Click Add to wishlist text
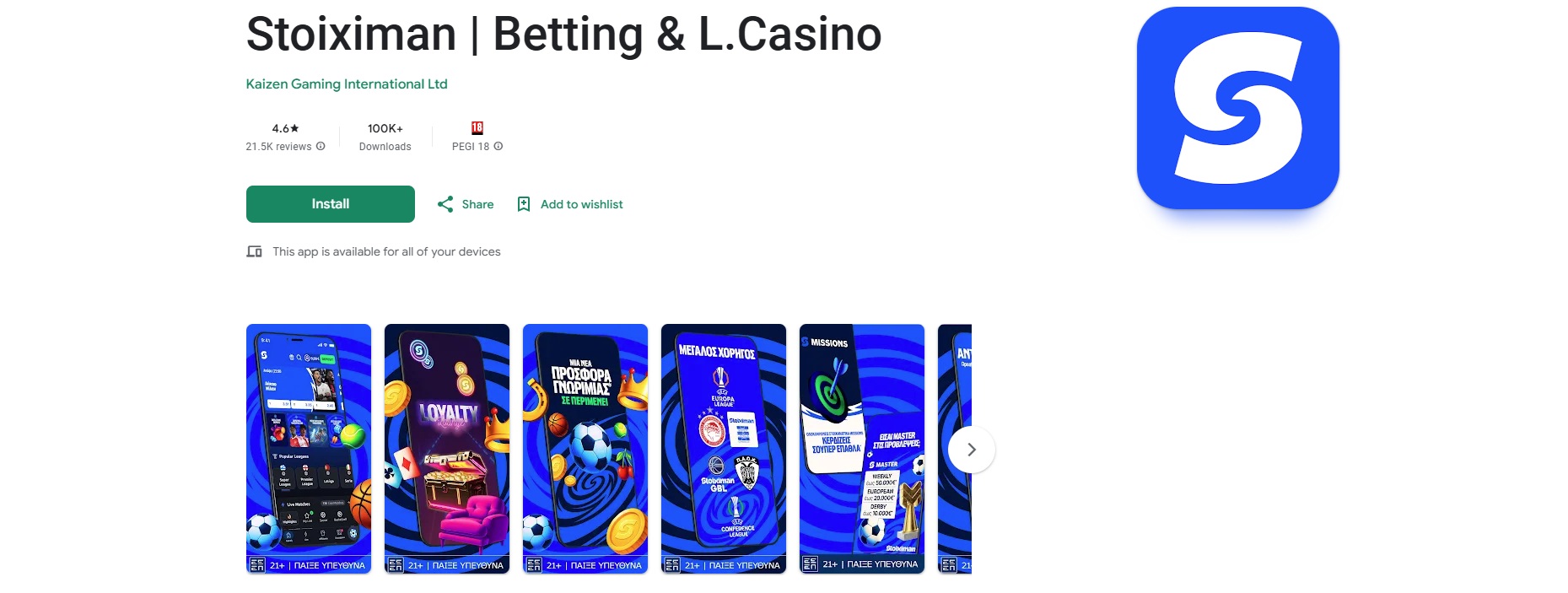The height and width of the screenshot is (593, 1568). pyautogui.click(x=582, y=204)
